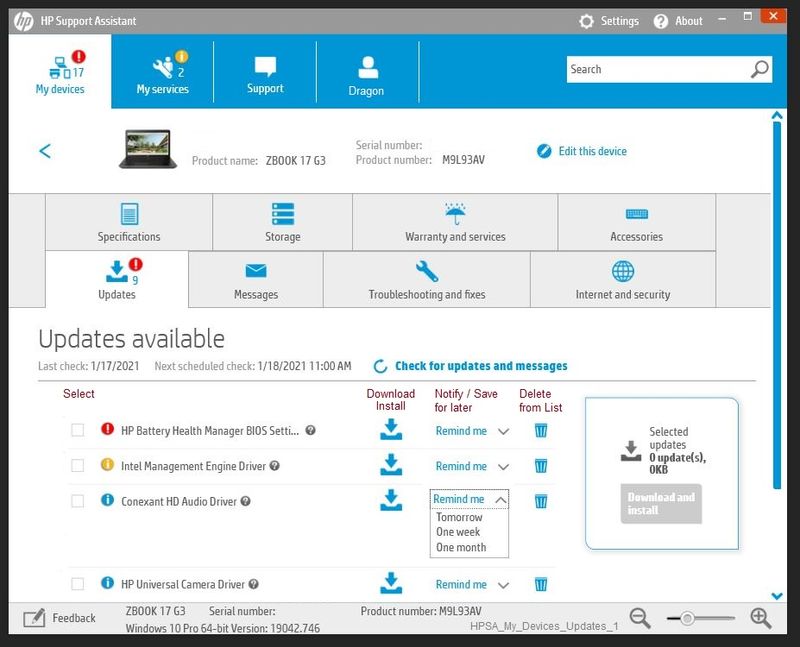The width and height of the screenshot is (800, 647).
Task: Click the vertical scrollbar thumb
Action: 777,305
